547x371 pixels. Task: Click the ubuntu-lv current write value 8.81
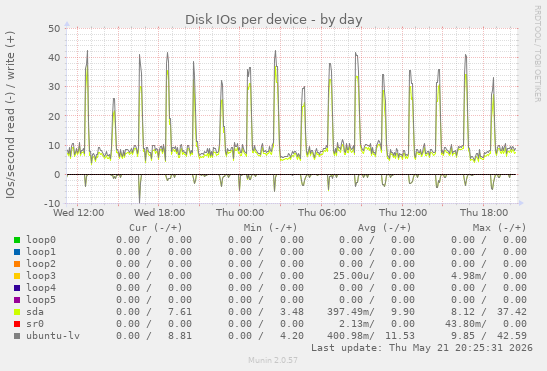tap(180, 336)
